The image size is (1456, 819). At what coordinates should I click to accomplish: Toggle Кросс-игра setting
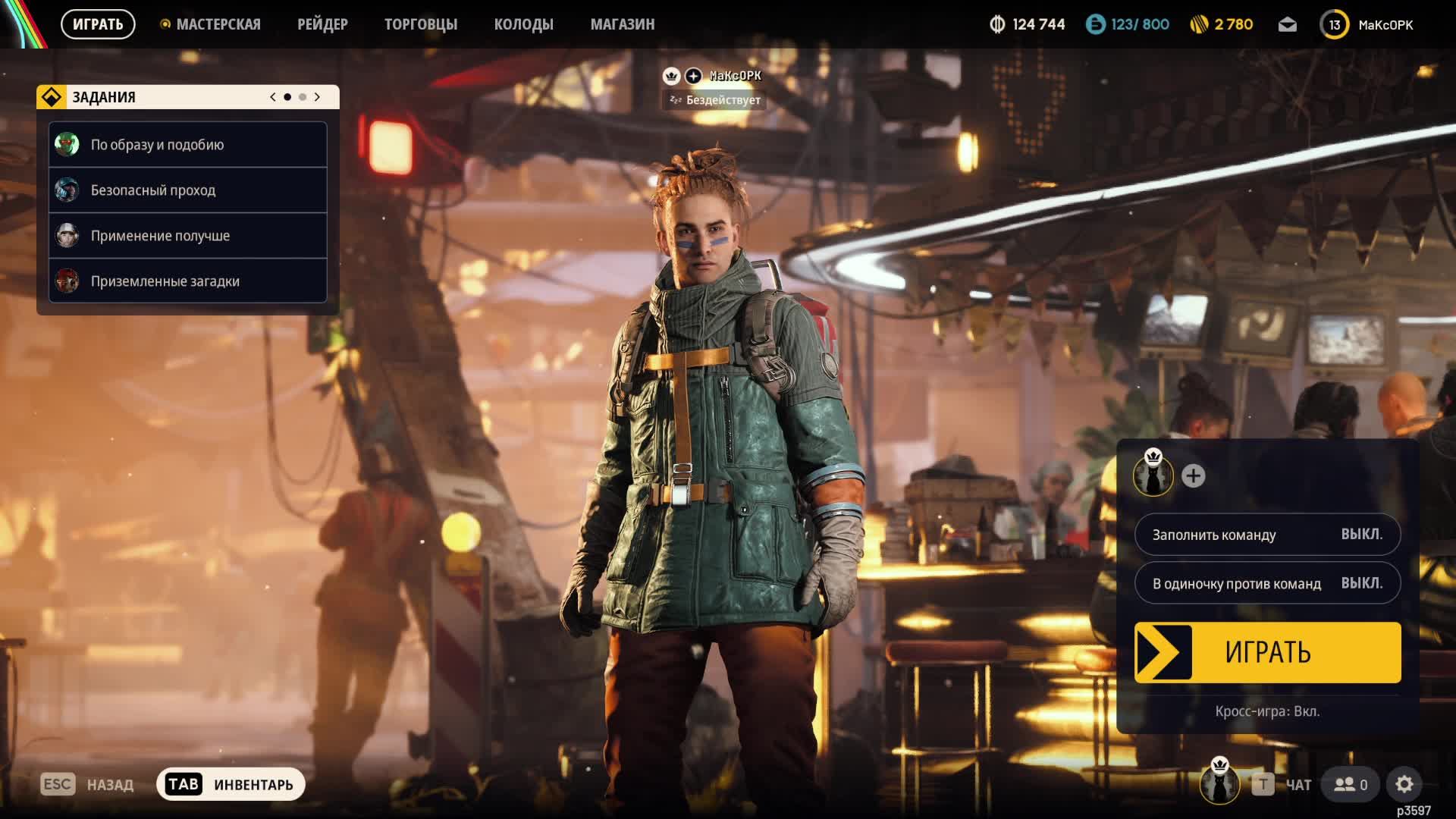point(1267,711)
